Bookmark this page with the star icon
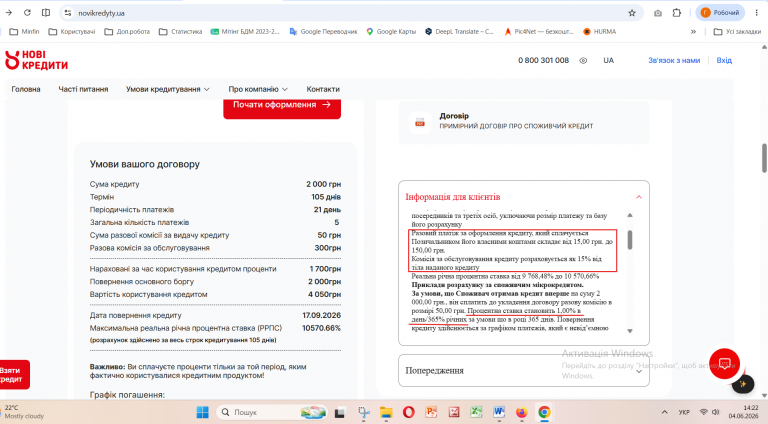The height and width of the screenshot is (424, 768). 632,13
